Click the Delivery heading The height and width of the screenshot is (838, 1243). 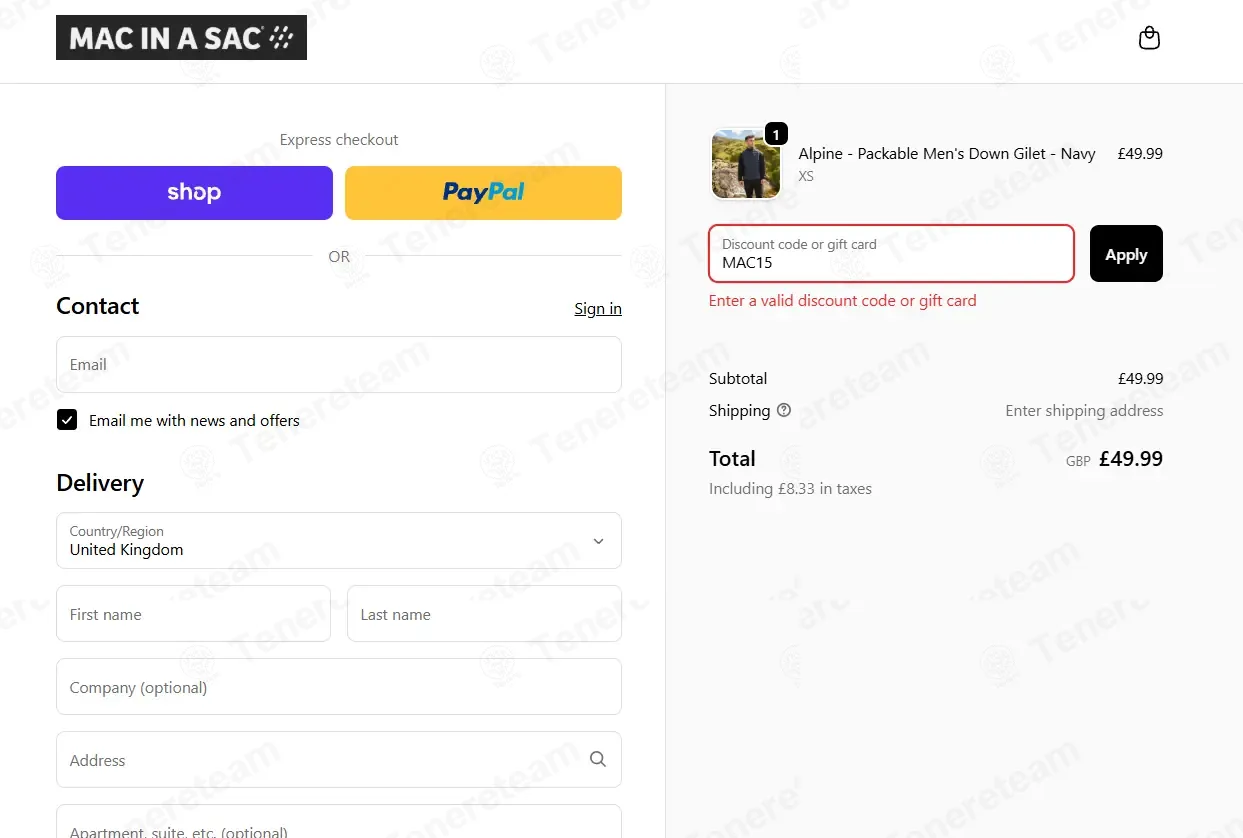(x=100, y=483)
